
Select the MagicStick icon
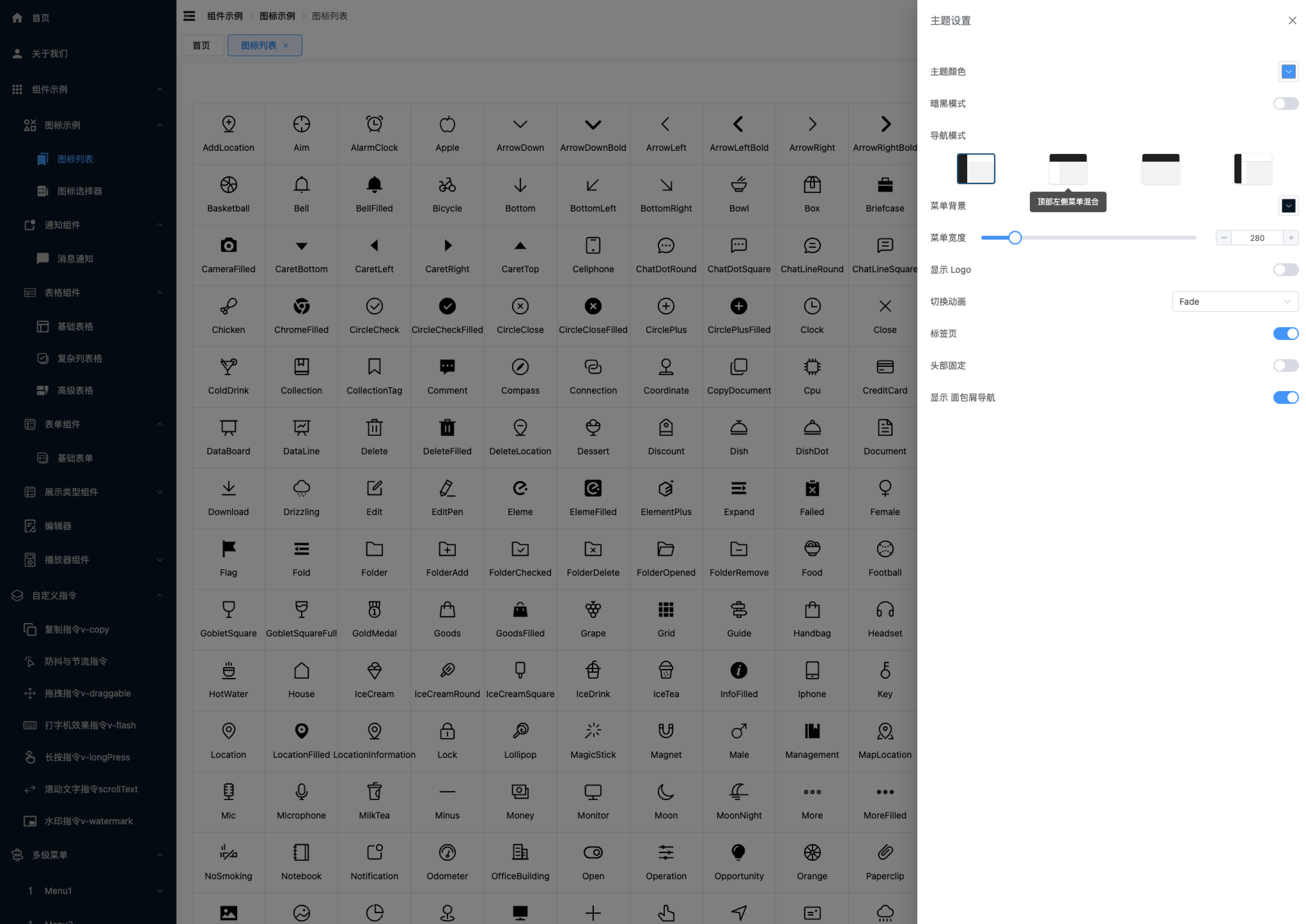pyautogui.click(x=593, y=732)
